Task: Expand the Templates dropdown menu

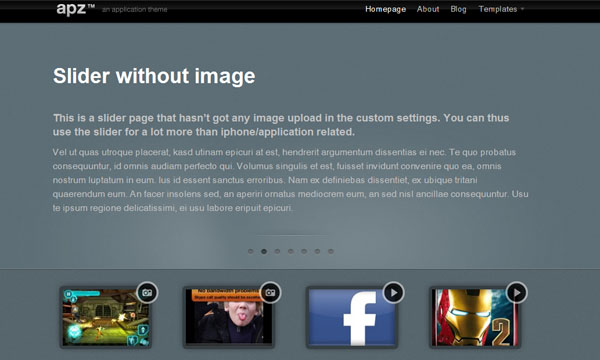Action: pyautogui.click(x=501, y=9)
